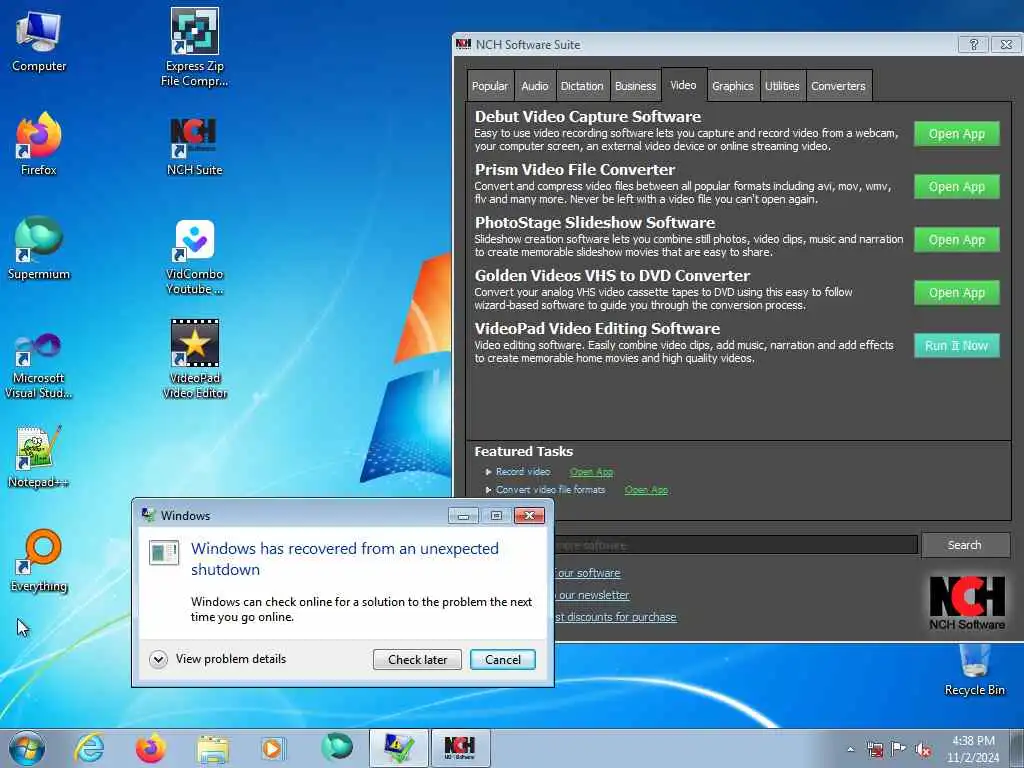Screen dimensions: 1024x768
Task: Click the muted volume tray icon
Action: [923, 749]
